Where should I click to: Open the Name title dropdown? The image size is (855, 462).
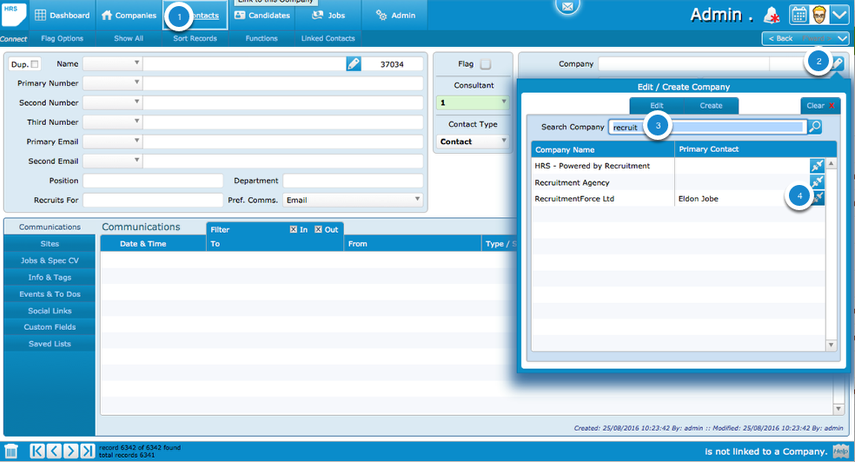[112, 64]
